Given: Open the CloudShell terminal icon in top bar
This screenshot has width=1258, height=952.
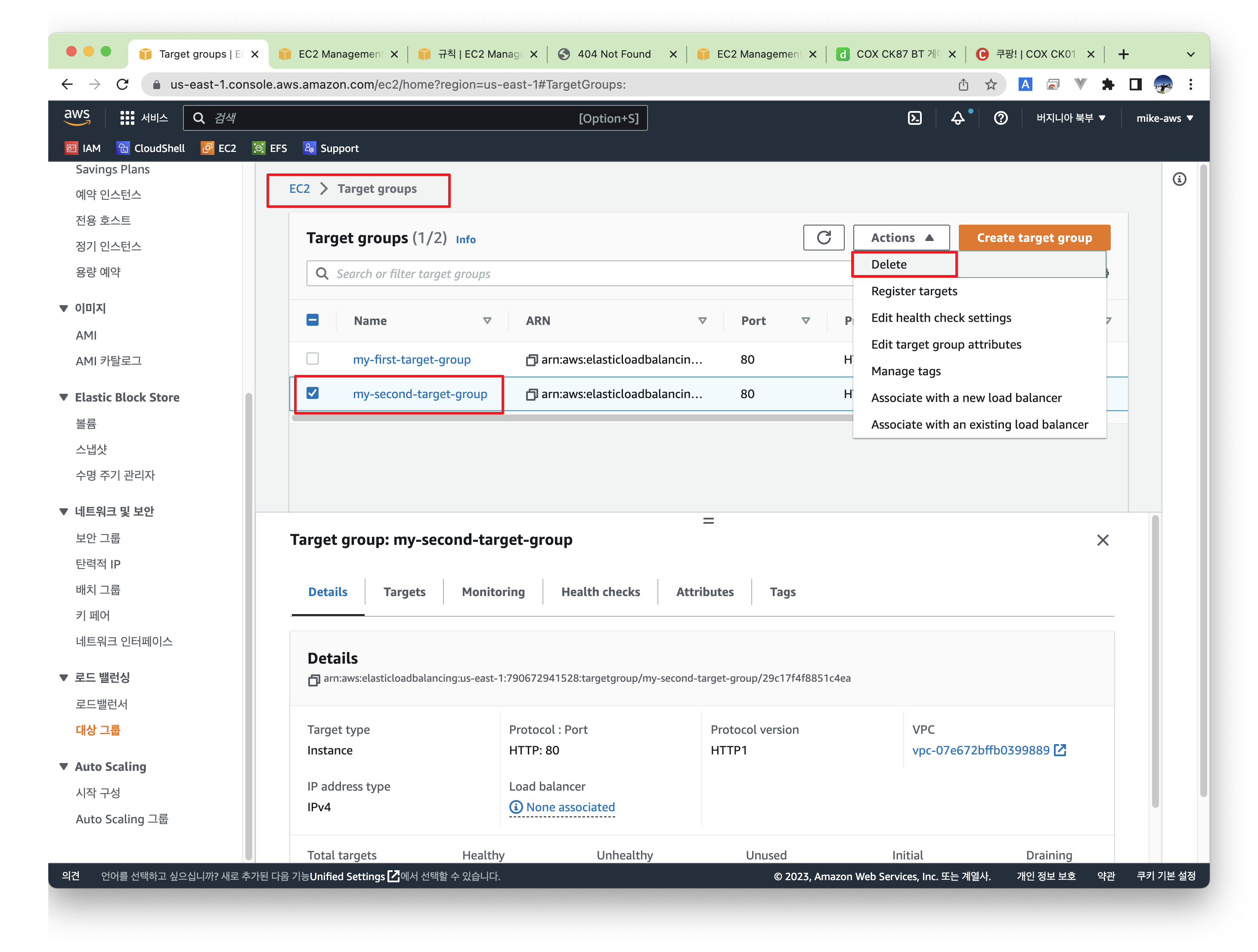Looking at the screenshot, I should 914,118.
